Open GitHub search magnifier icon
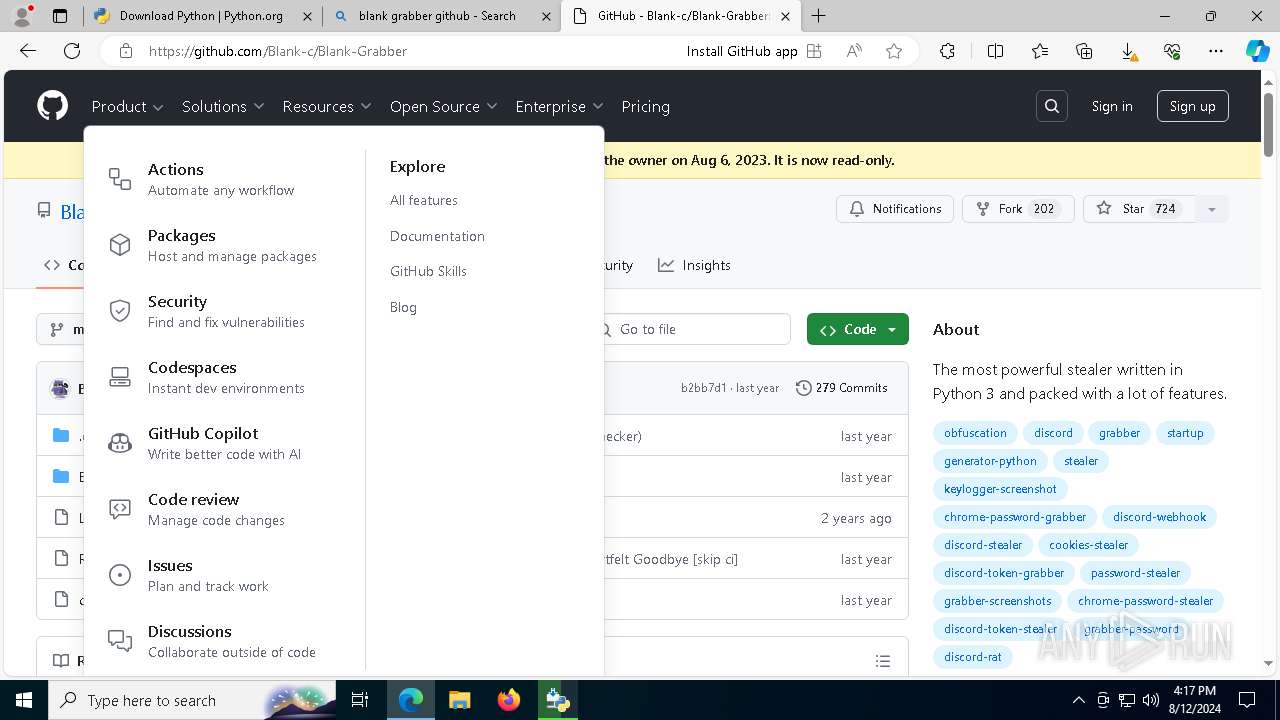 (1052, 106)
